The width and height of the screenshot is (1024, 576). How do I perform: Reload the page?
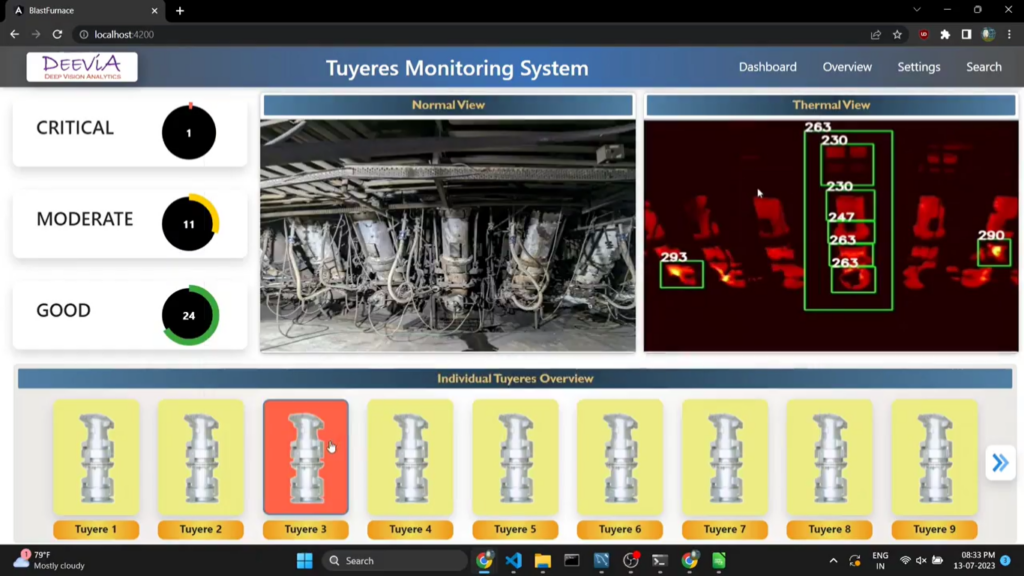tap(57, 34)
